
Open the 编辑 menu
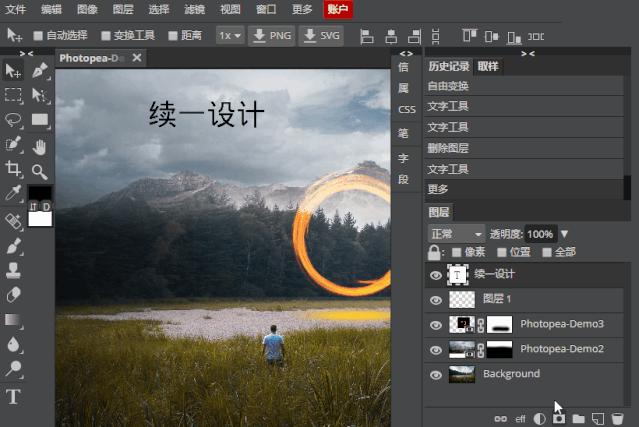coord(51,9)
